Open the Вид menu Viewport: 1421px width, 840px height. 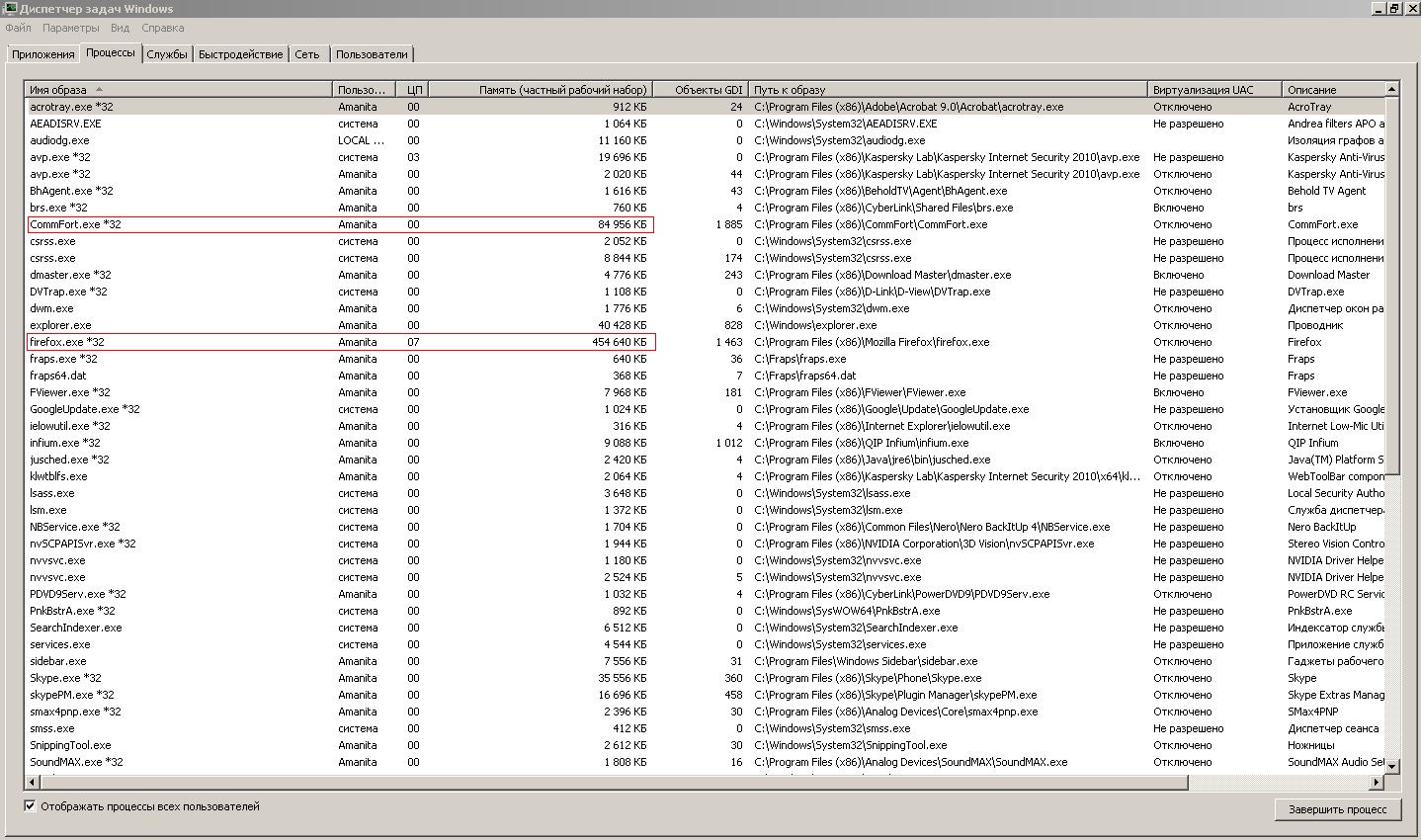[120, 28]
